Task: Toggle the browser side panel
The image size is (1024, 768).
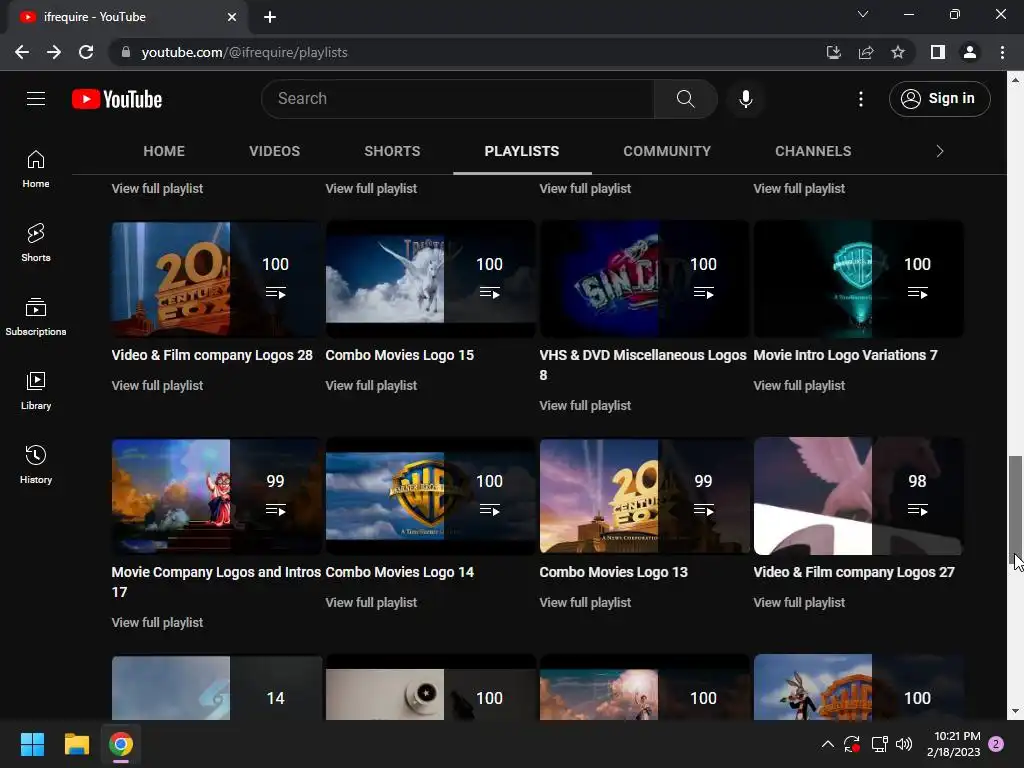Action: pyautogui.click(x=938, y=52)
